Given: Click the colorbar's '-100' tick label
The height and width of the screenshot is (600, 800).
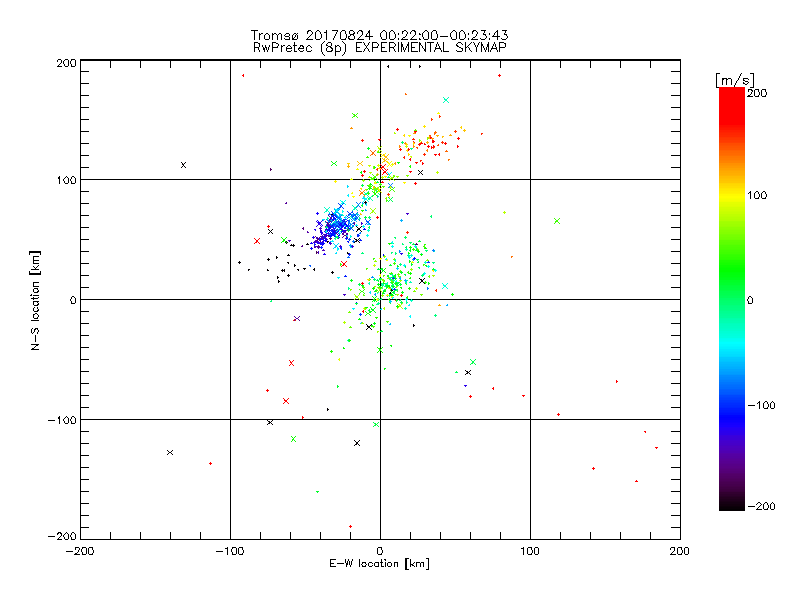Looking at the screenshot, I should [x=761, y=406].
